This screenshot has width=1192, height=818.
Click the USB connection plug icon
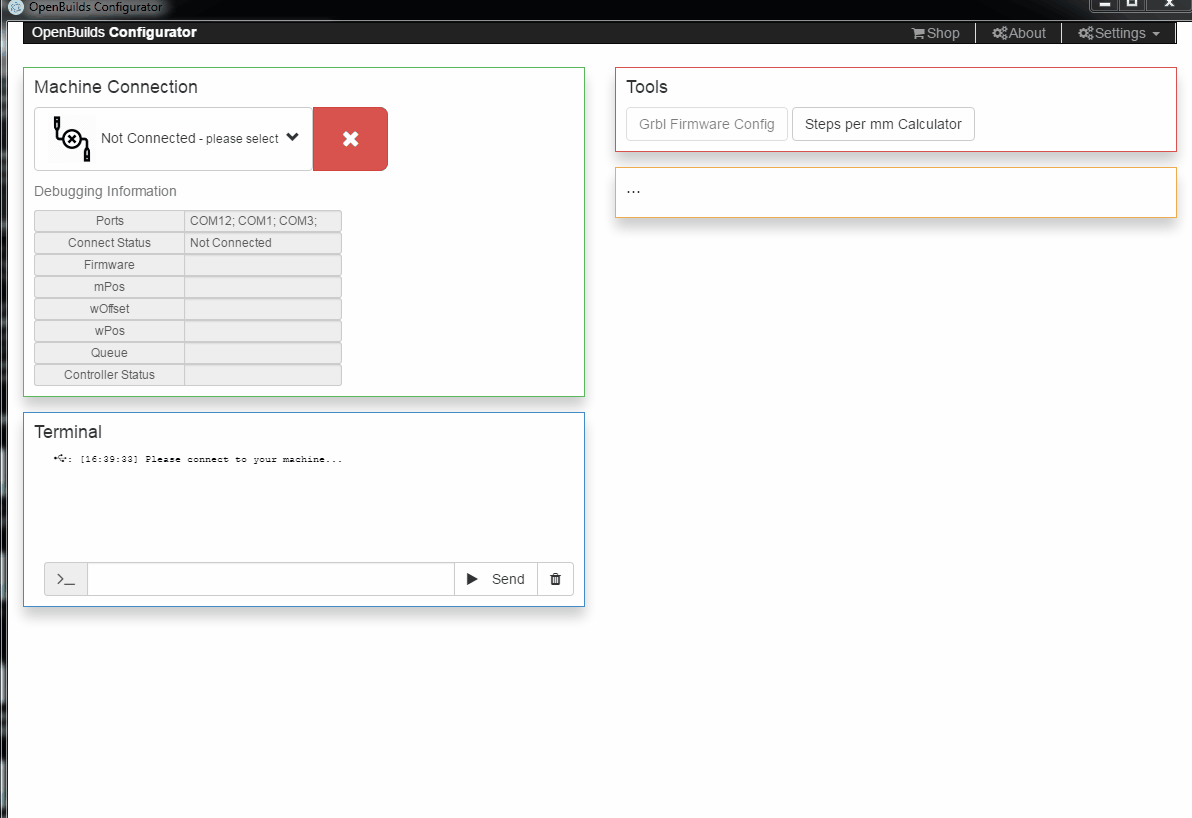(x=69, y=138)
